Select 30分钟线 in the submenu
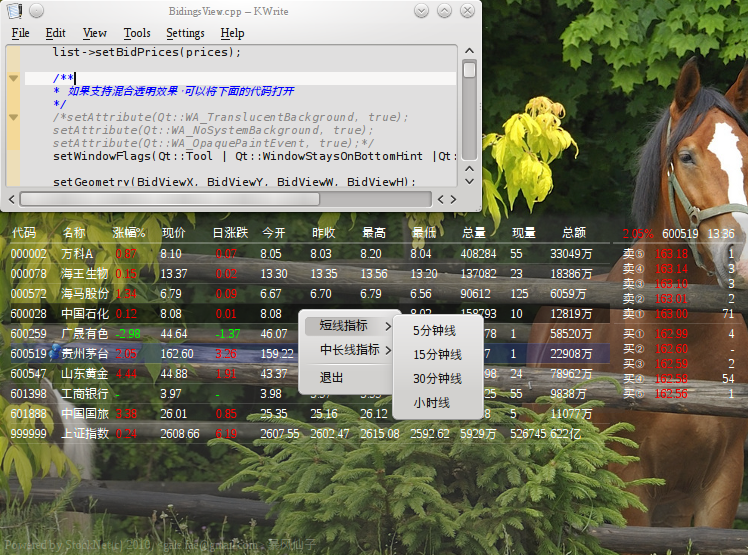 [x=437, y=378]
